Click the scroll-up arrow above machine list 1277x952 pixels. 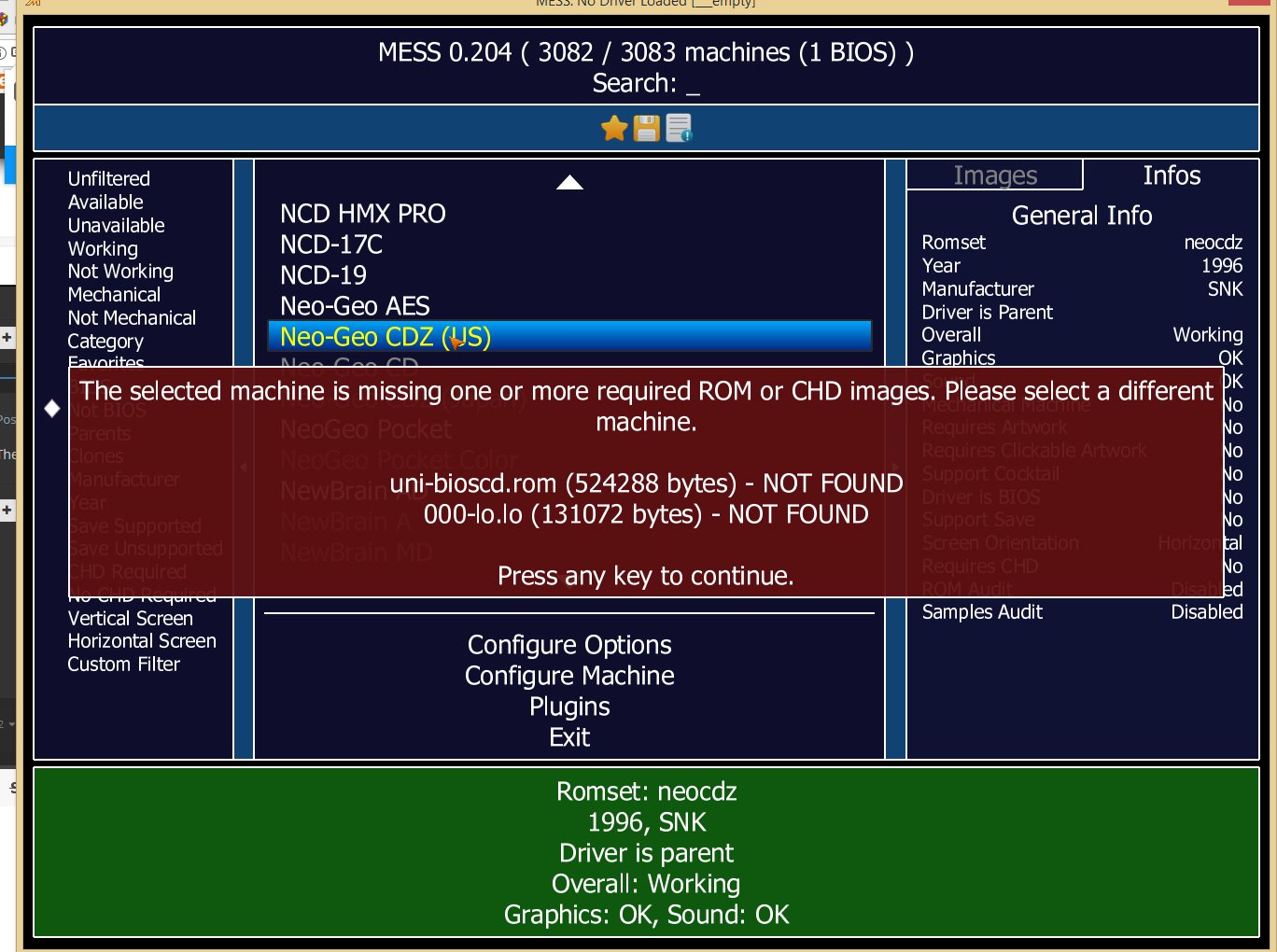point(569,183)
